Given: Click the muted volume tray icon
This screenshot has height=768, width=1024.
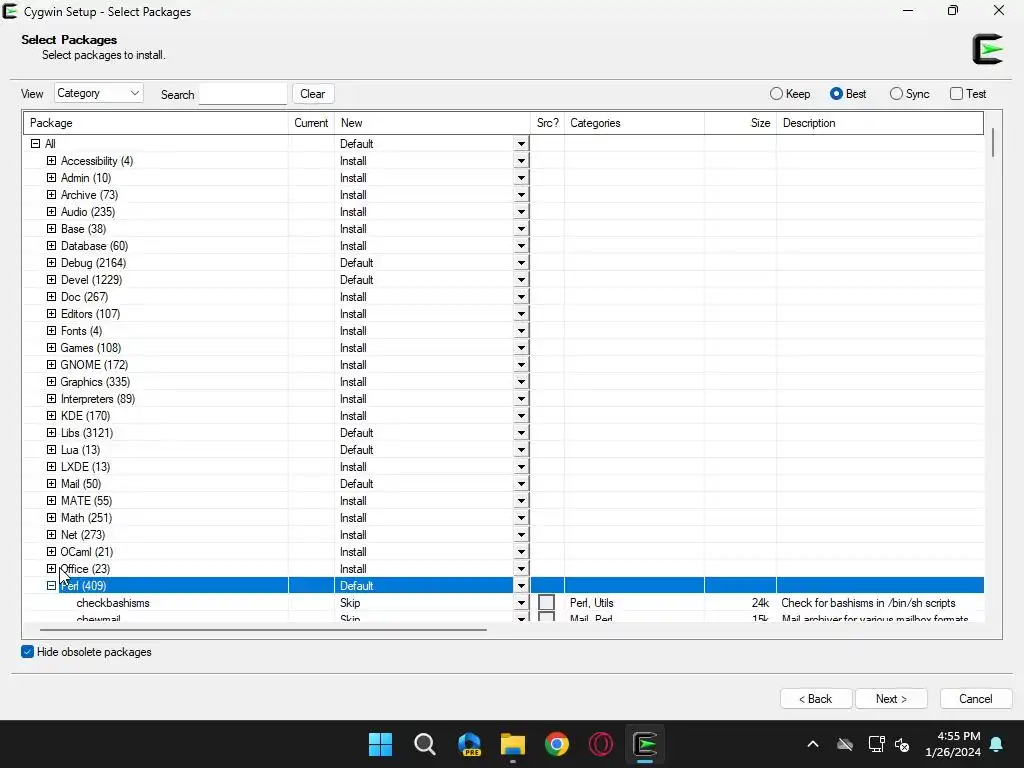Looking at the screenshot, I should 902,744.
